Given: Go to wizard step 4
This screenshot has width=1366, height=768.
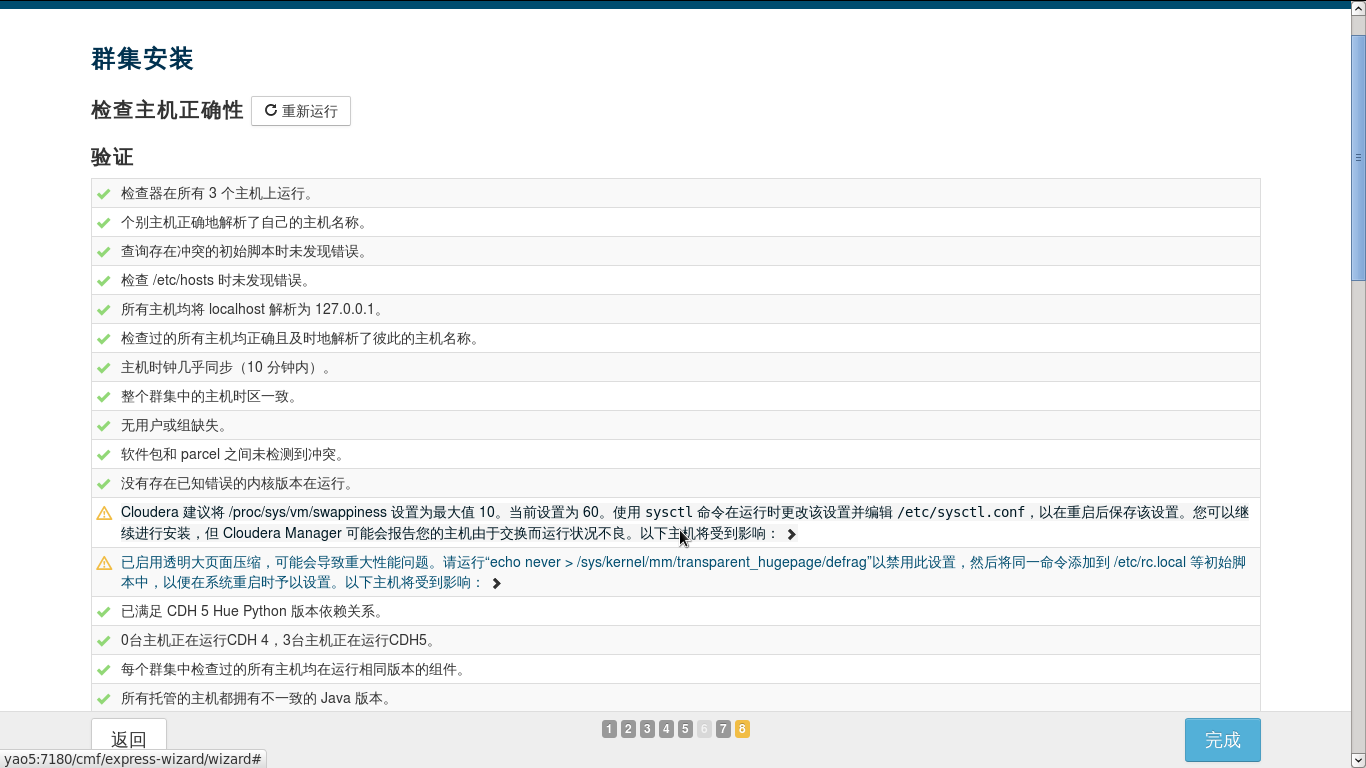Looking at the screenshot, I should coord(666,729).
